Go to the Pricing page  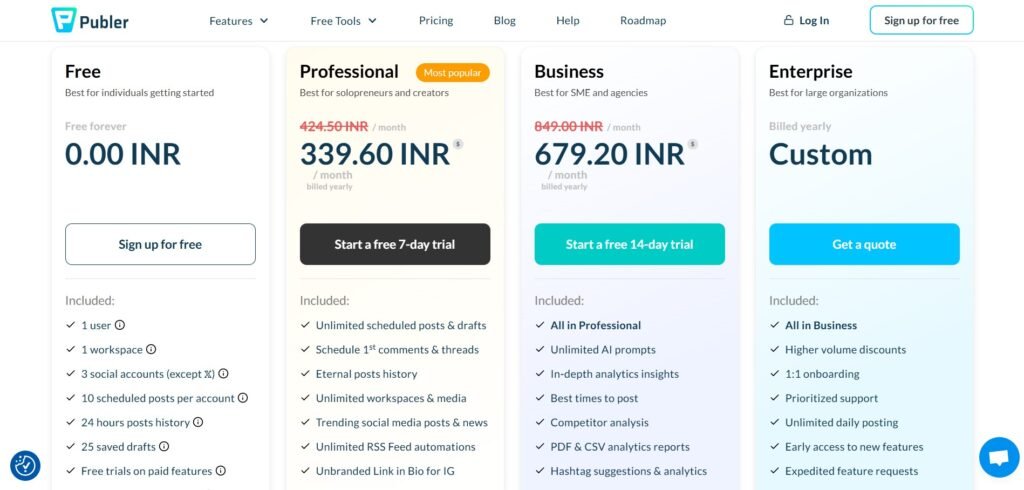pyautogui.click(x=436, y=20)
